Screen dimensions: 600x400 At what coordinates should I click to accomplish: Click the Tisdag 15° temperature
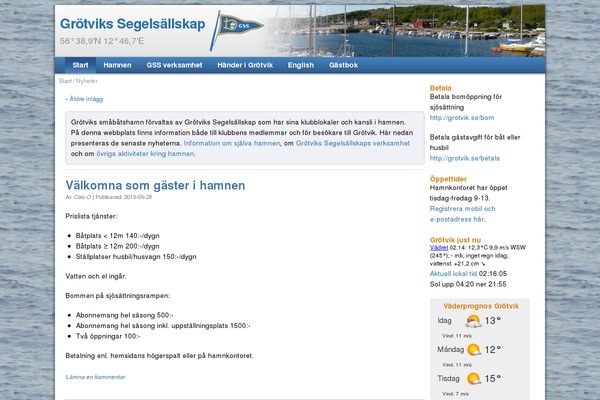493,379
